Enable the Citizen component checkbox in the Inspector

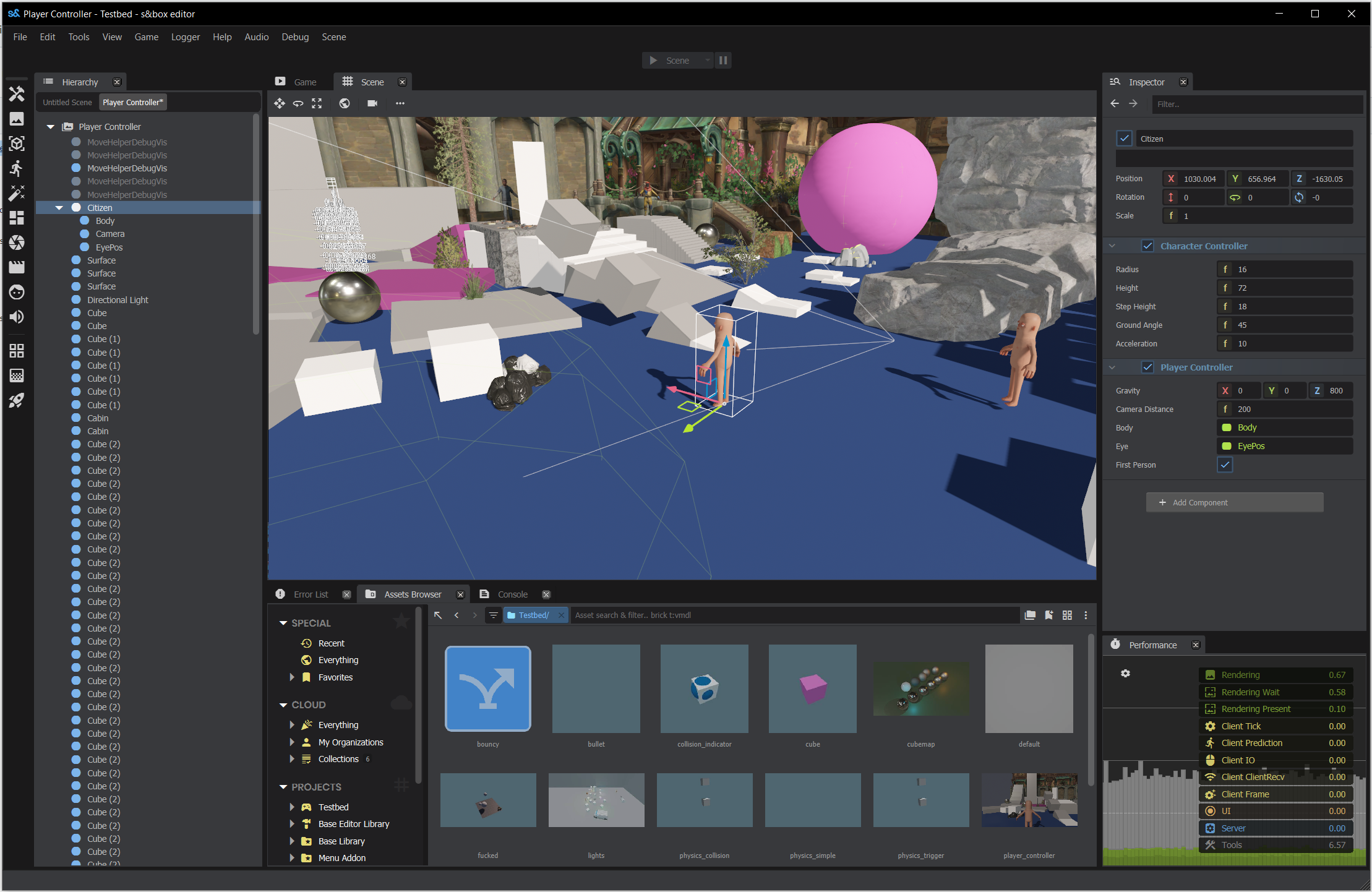click(1125, 139)
